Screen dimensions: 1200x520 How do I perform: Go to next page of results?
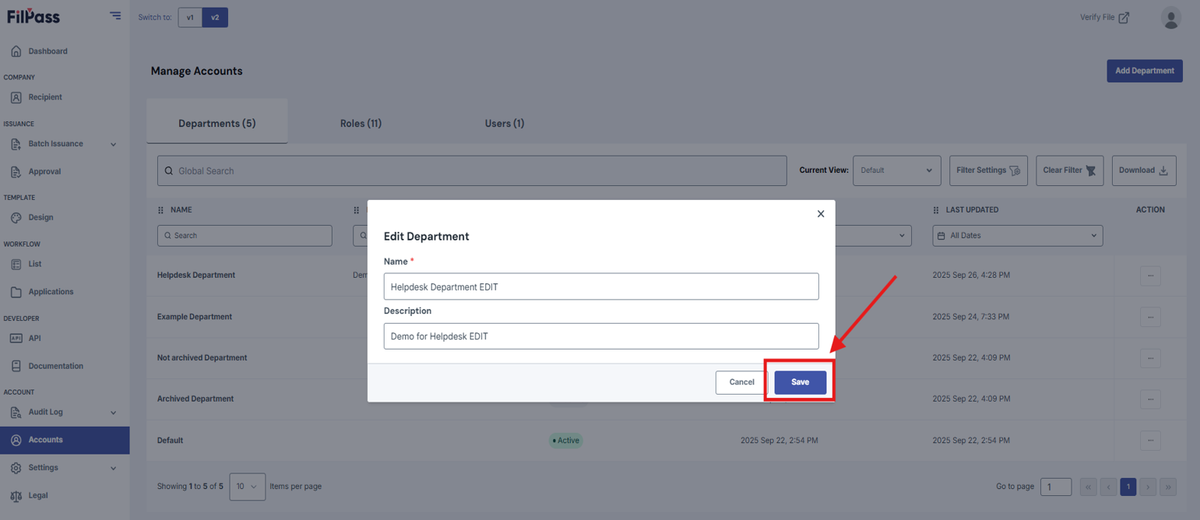(1148, 486)
